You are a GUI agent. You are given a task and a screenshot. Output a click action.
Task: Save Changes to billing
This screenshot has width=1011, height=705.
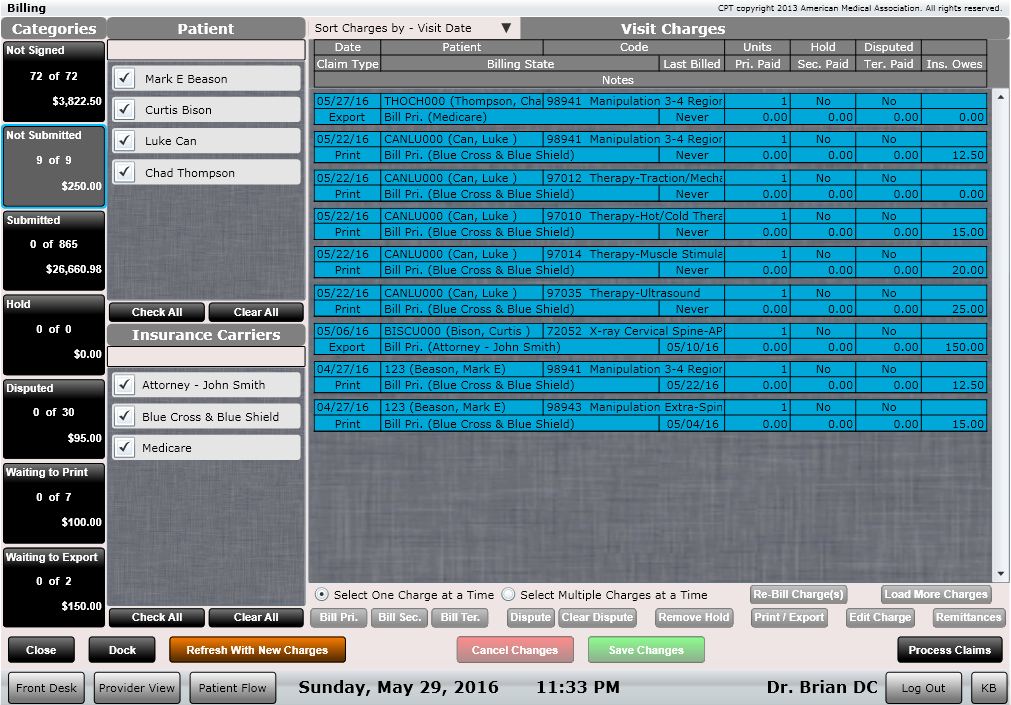click(645, 649)
